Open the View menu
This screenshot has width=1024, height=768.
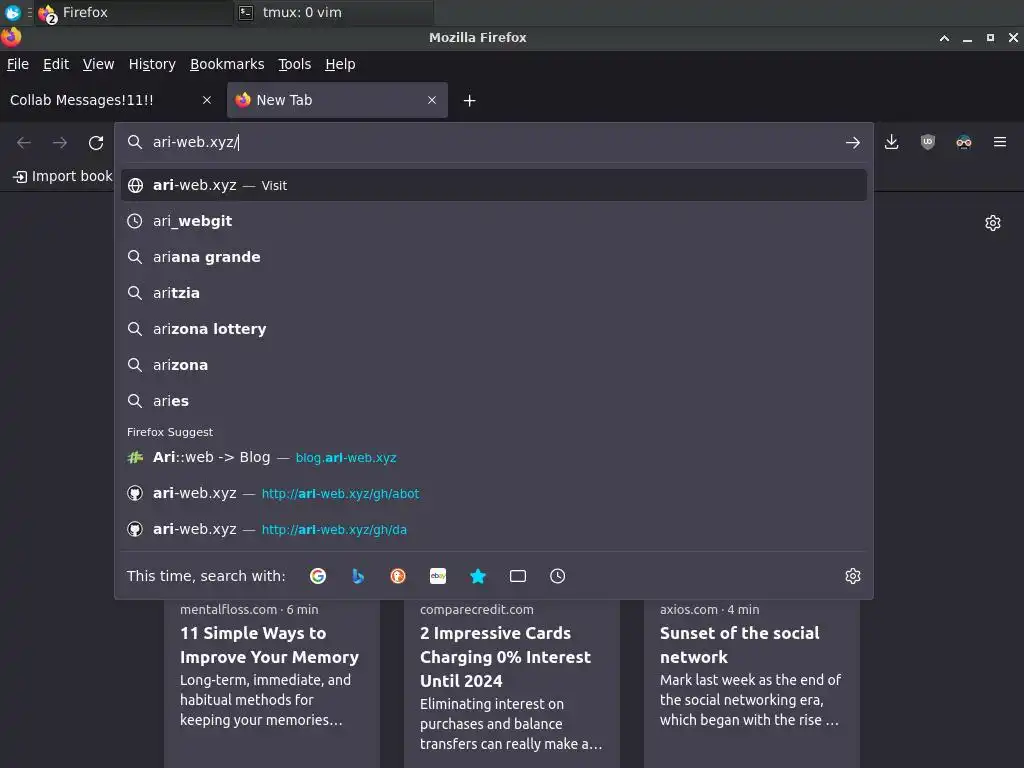pyautogui.click(x=99, y=64)
